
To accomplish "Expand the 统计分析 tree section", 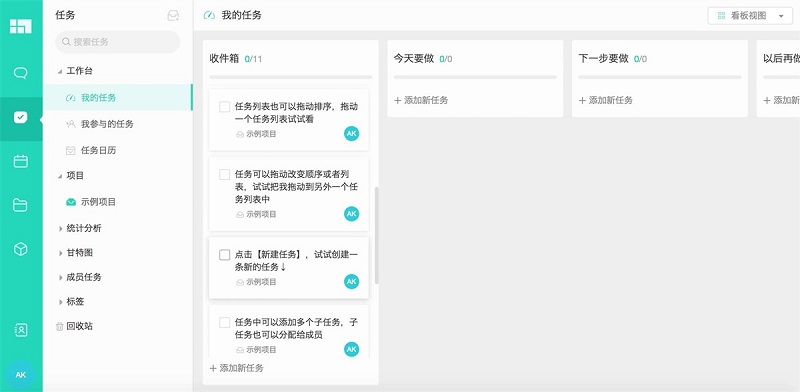I will pos(61,229).
